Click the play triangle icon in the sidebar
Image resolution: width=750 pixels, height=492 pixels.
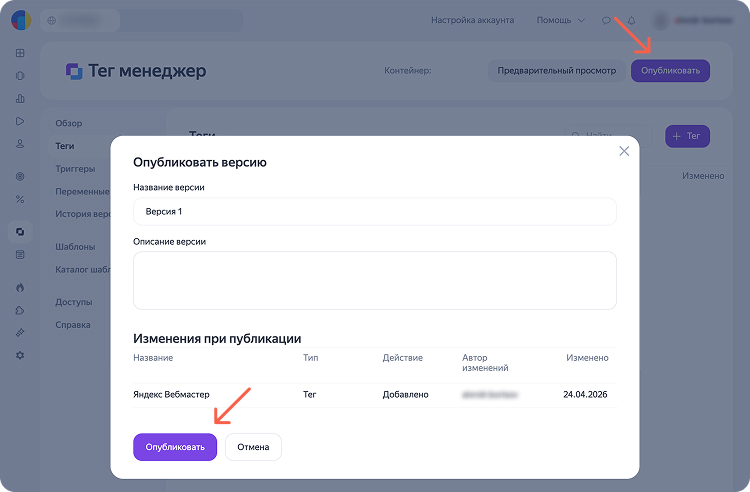pos(20,121)
